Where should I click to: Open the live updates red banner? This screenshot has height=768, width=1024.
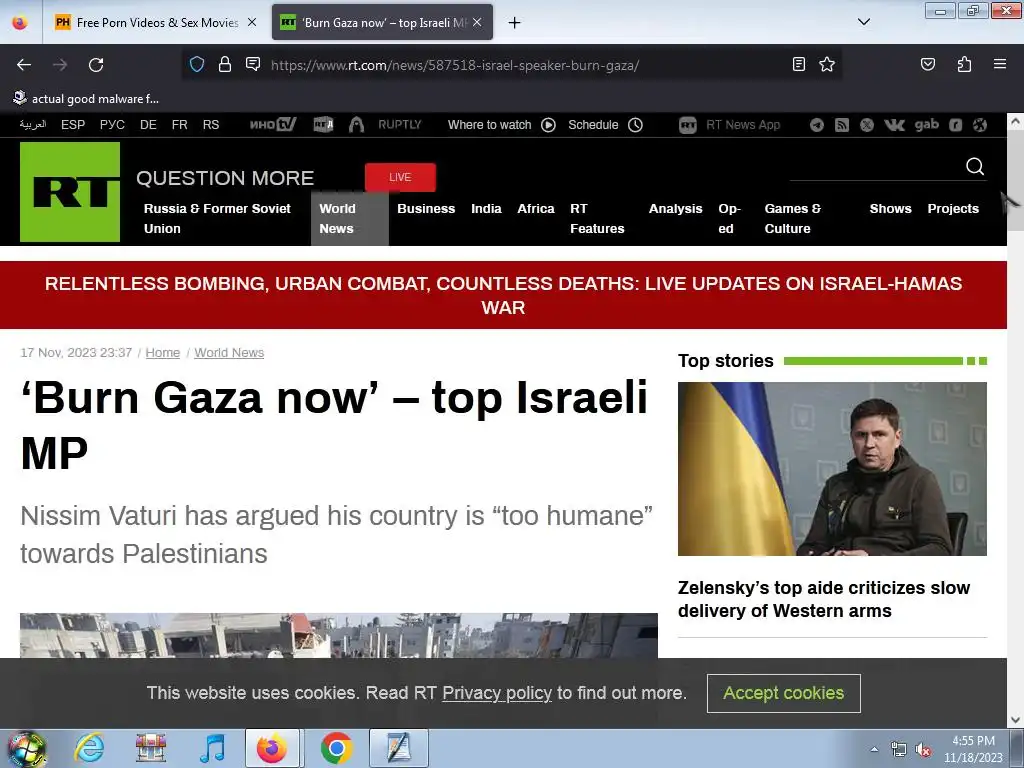point(503,295)
